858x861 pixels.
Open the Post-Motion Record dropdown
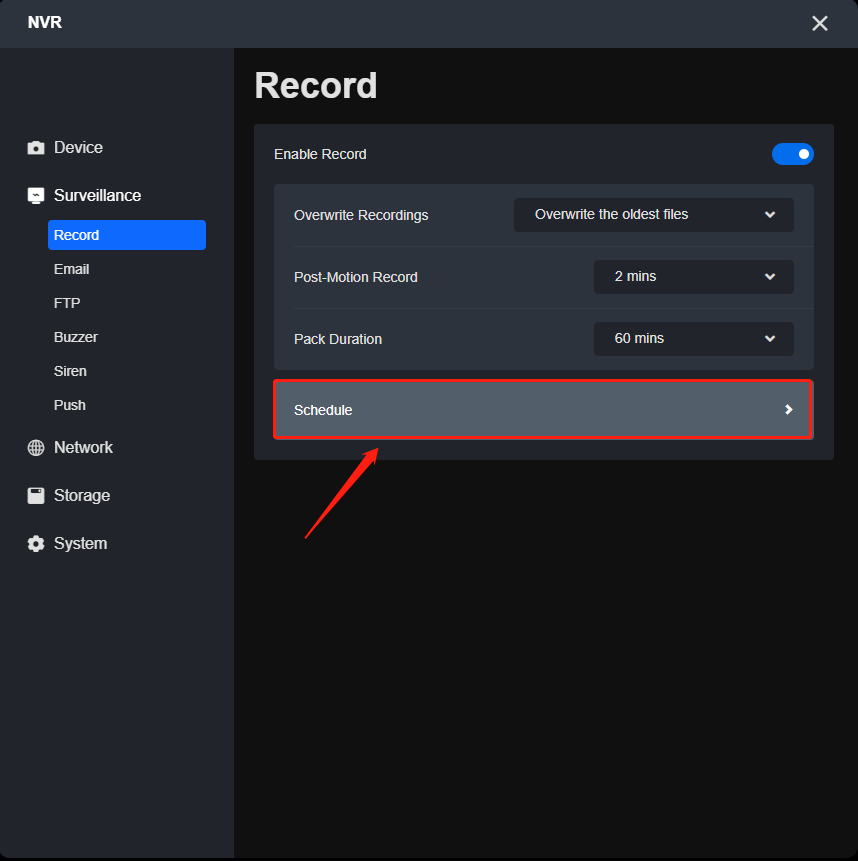(x=693, y=276)
